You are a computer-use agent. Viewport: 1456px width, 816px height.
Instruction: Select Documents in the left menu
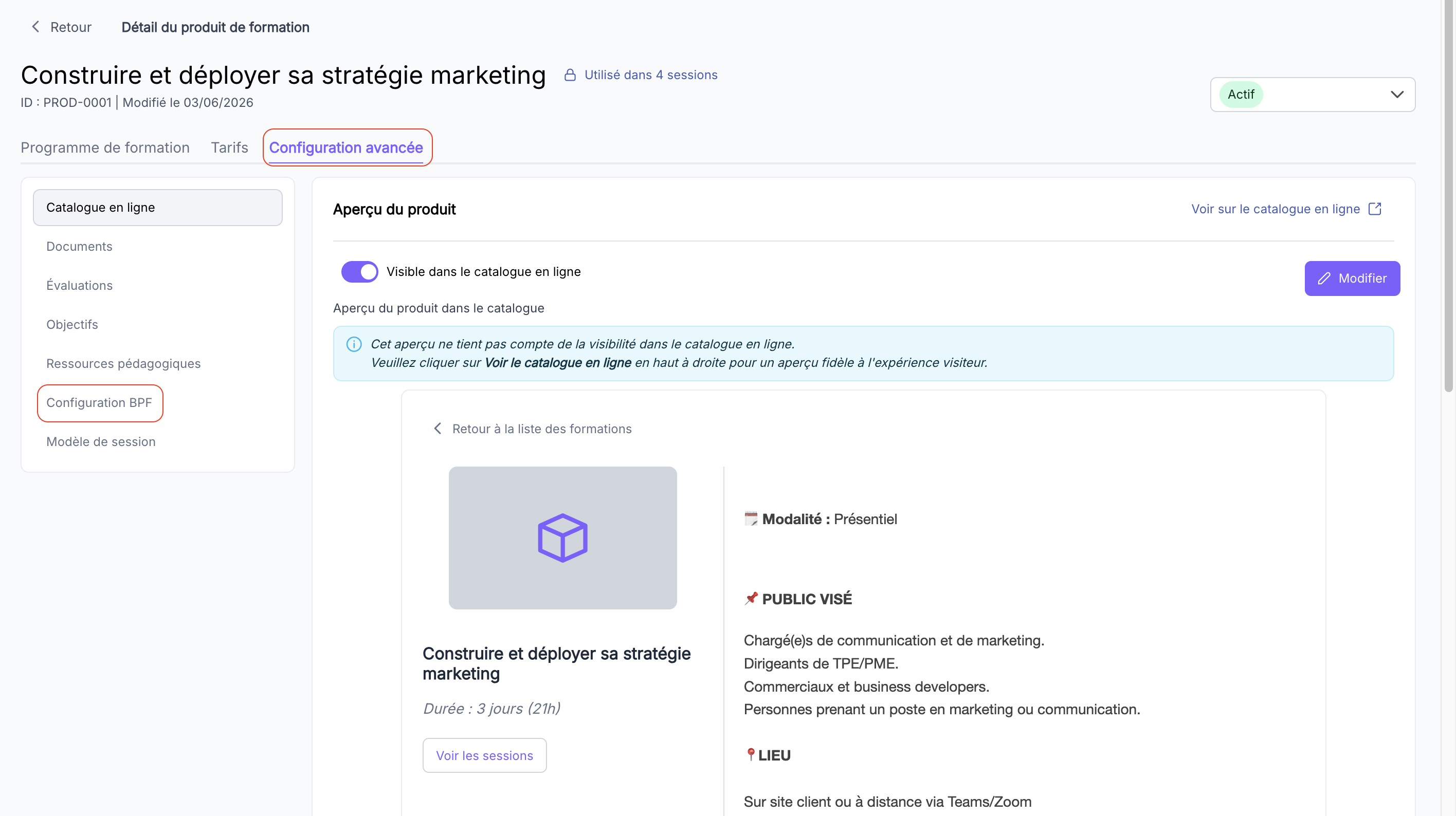(x=79, y=246)
